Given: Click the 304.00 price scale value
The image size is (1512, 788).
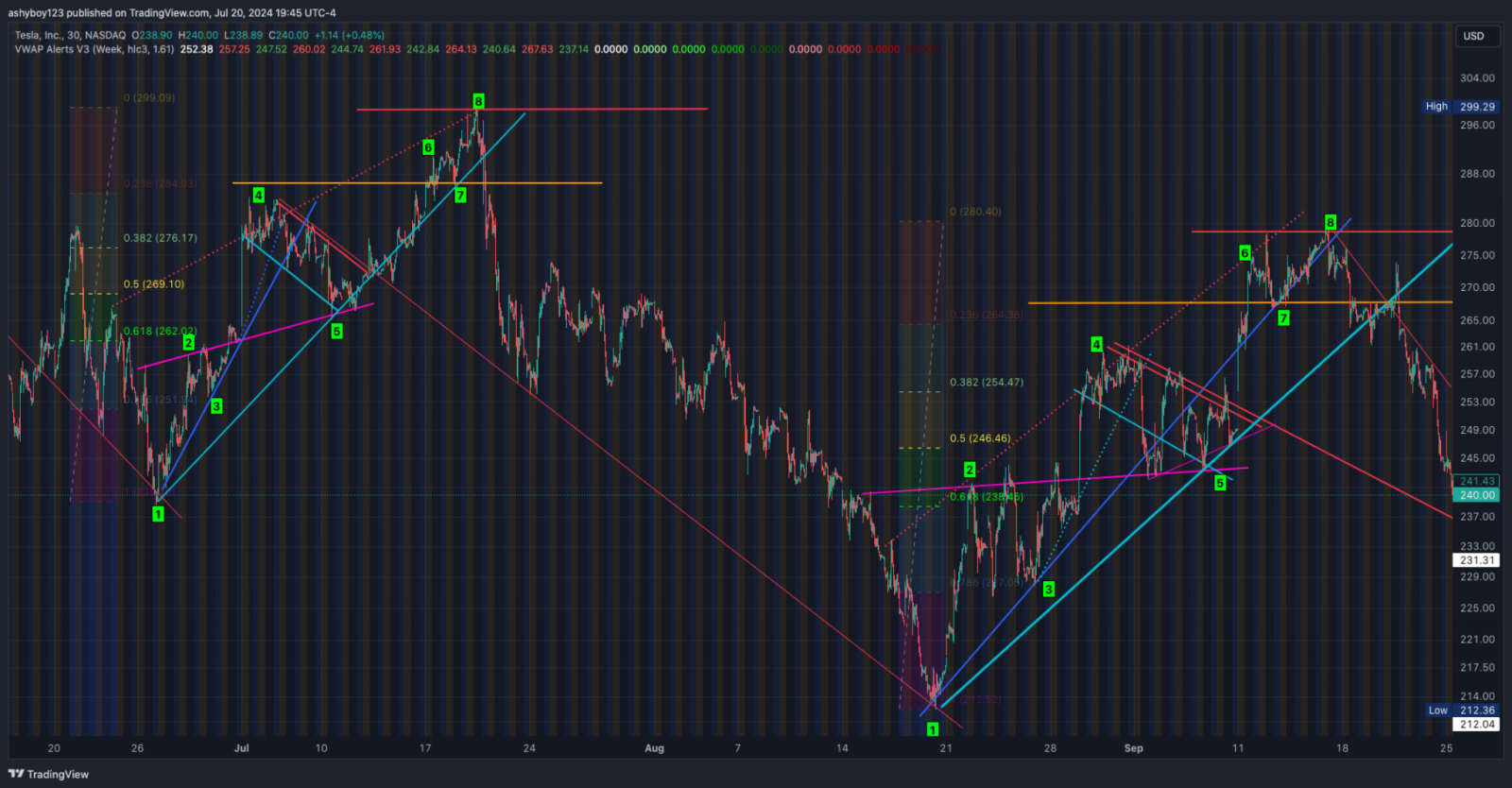Looking at the screenshot, I should click(1477, 78).
